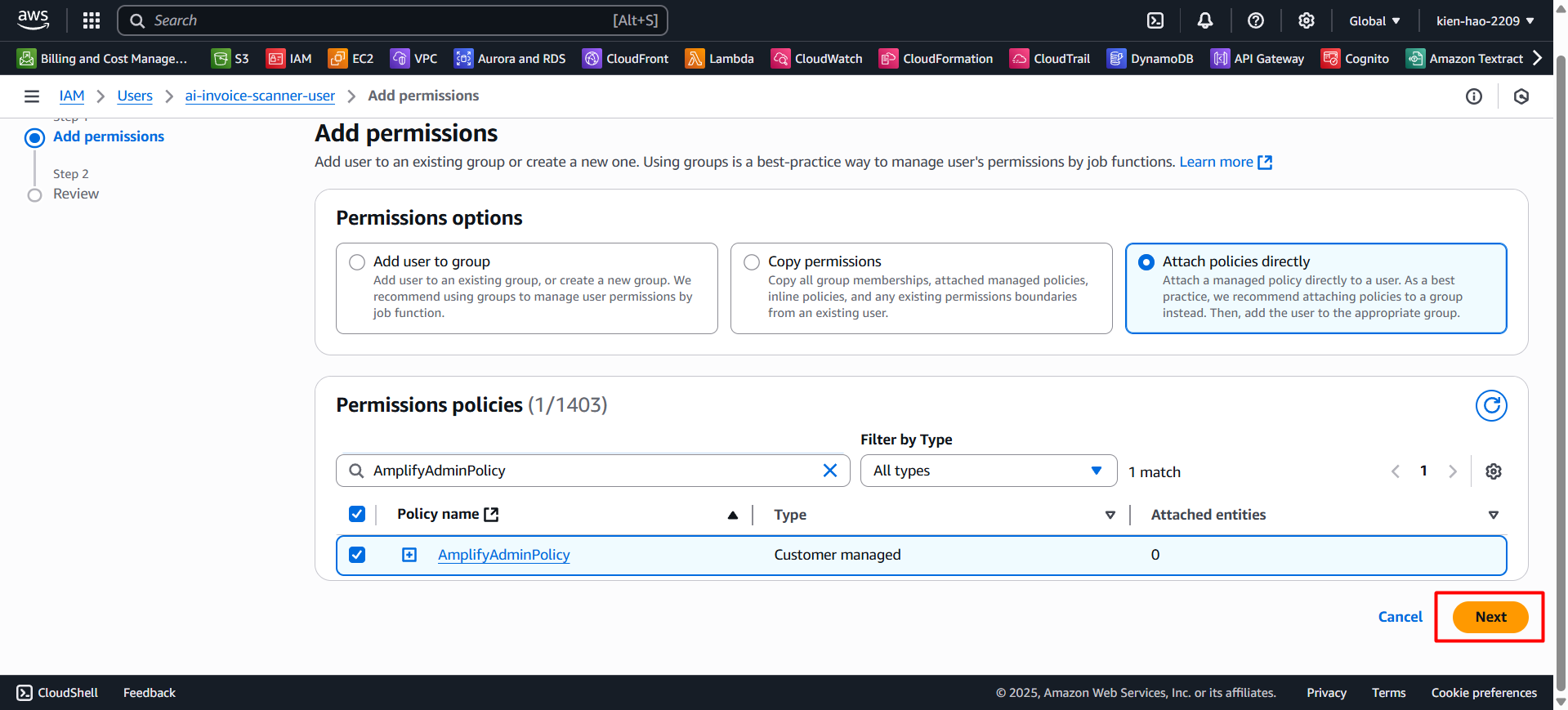1568x710 pixels.
Task: Clear the AmplifyAdminPolicy search text
Action: coord(830,471)
